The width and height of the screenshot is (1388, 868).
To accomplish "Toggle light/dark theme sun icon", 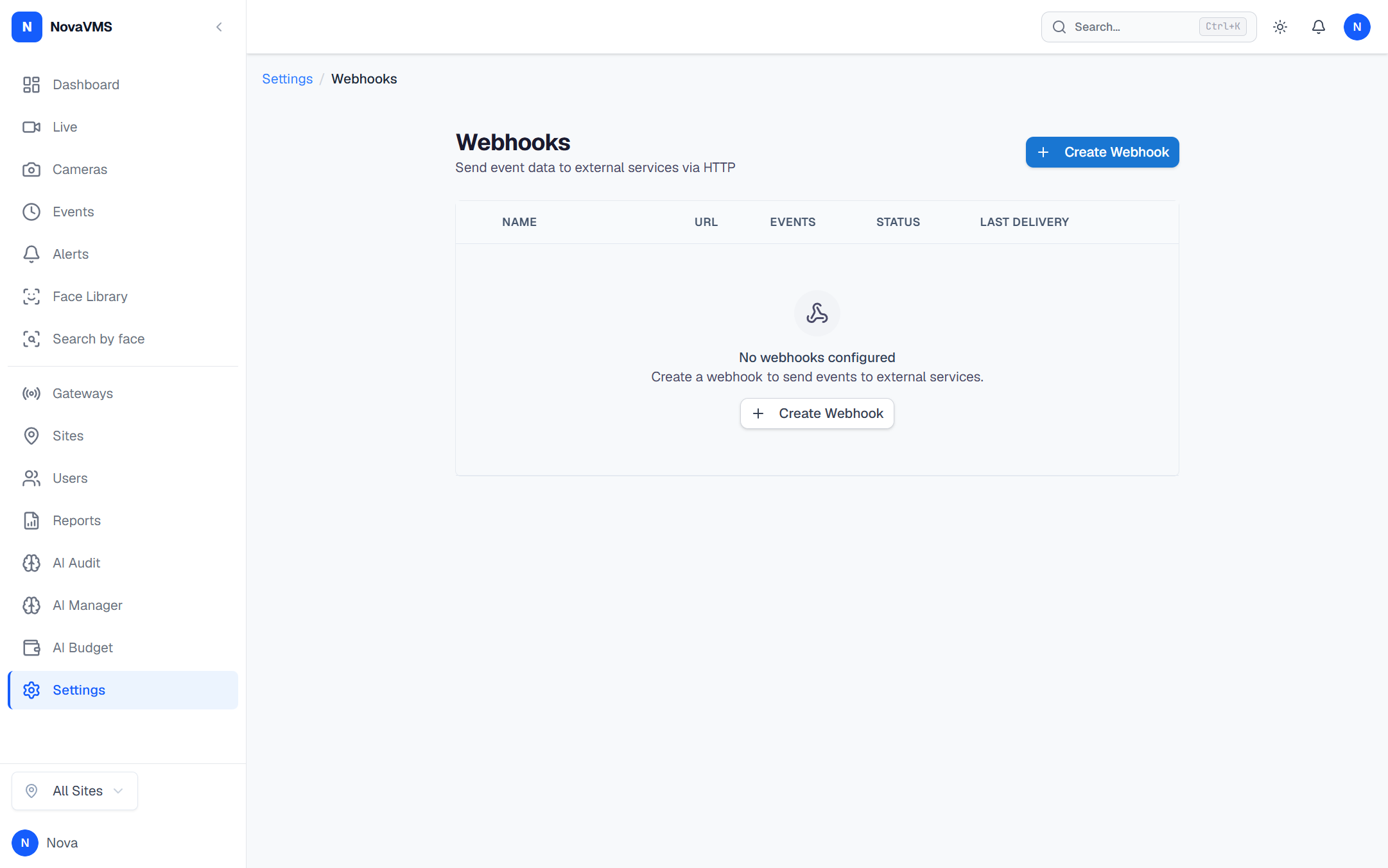I will click(1280, 27).
